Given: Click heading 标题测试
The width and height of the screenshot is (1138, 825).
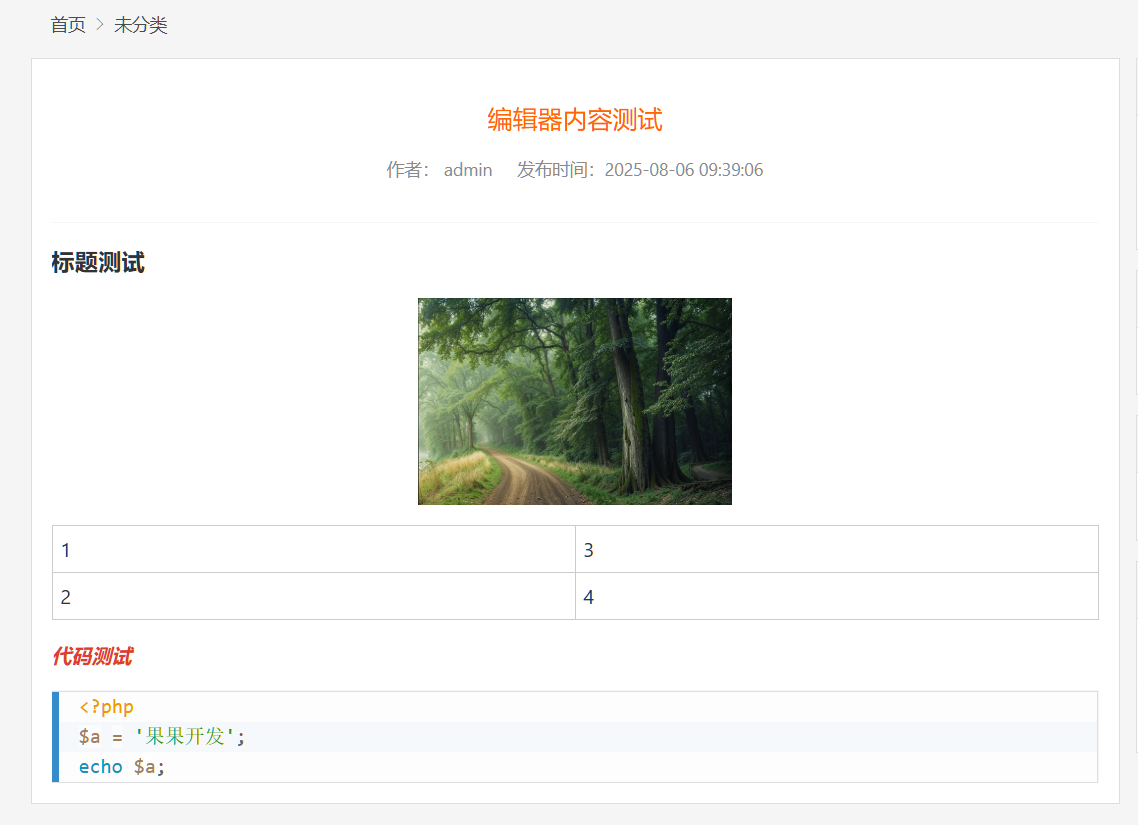Looking at the screenshot, I should (x=98, y=263).
